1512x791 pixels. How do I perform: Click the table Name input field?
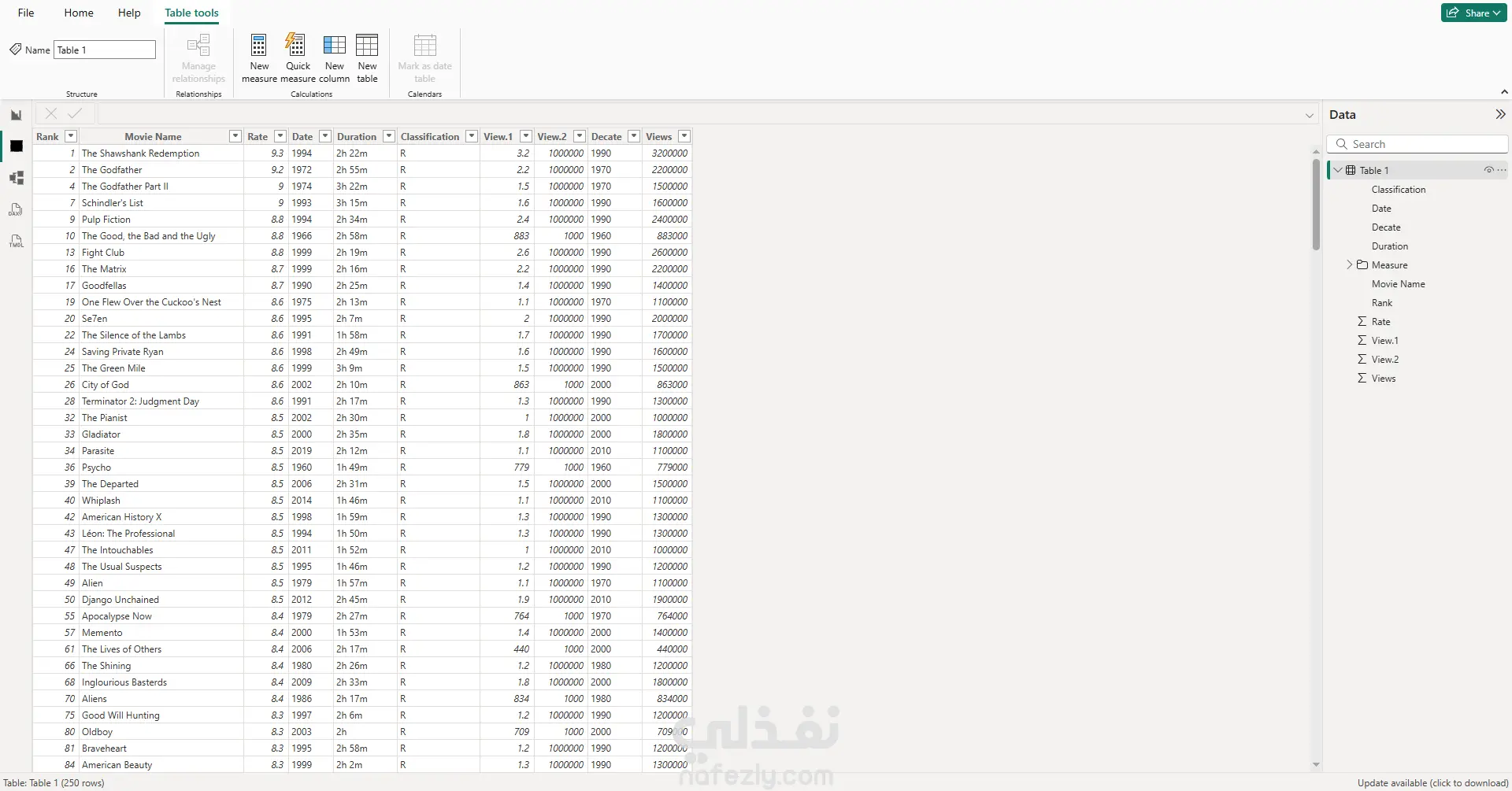pos(105,50)
